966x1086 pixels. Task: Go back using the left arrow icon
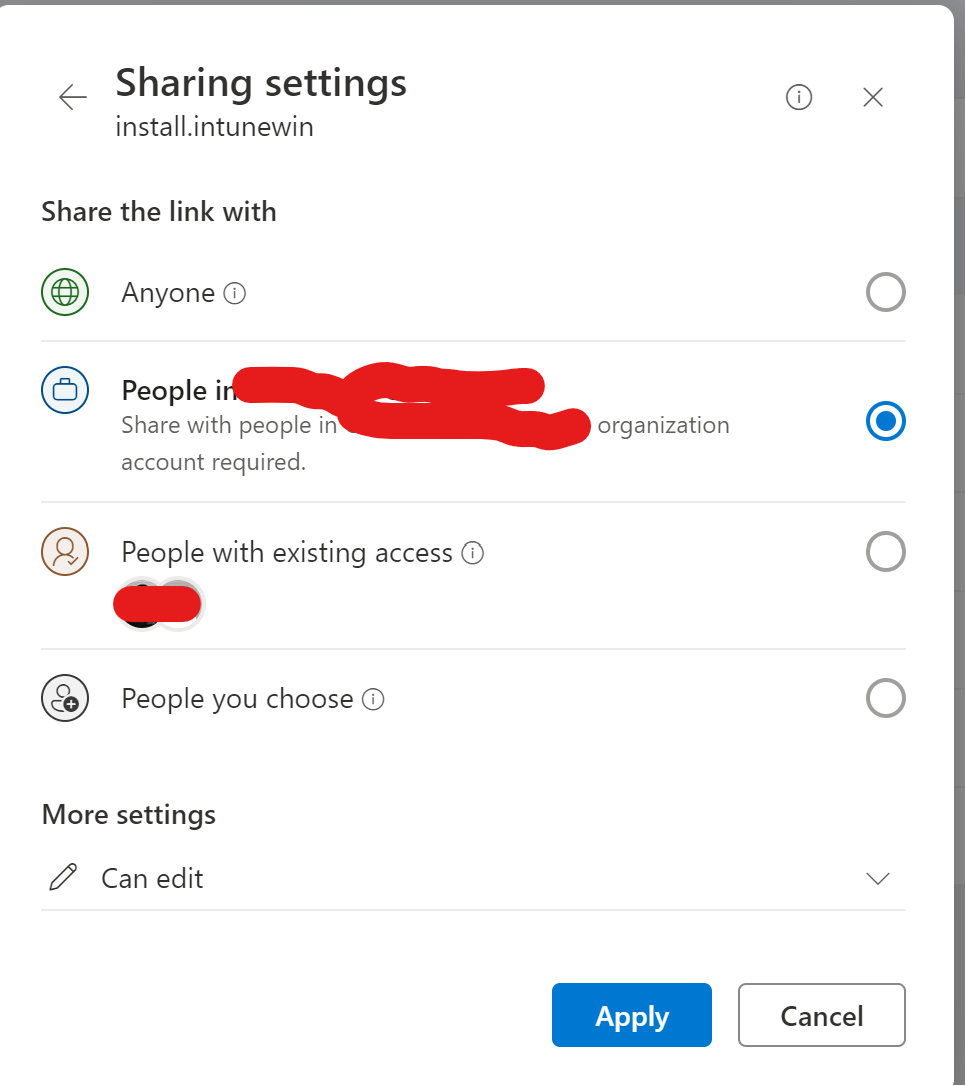pos(73,97)
